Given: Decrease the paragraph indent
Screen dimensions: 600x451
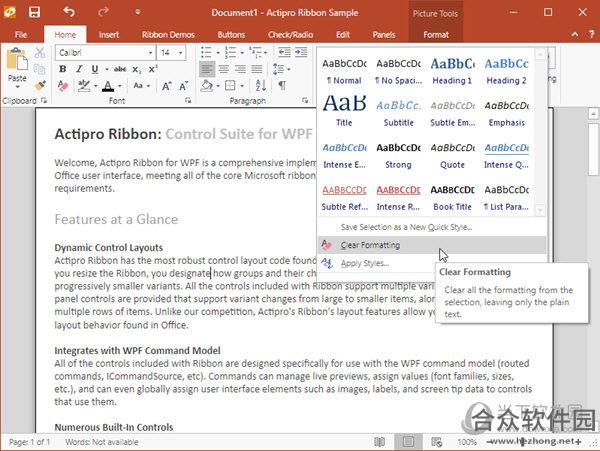Looking at the screenshot, I should [284, 52].
